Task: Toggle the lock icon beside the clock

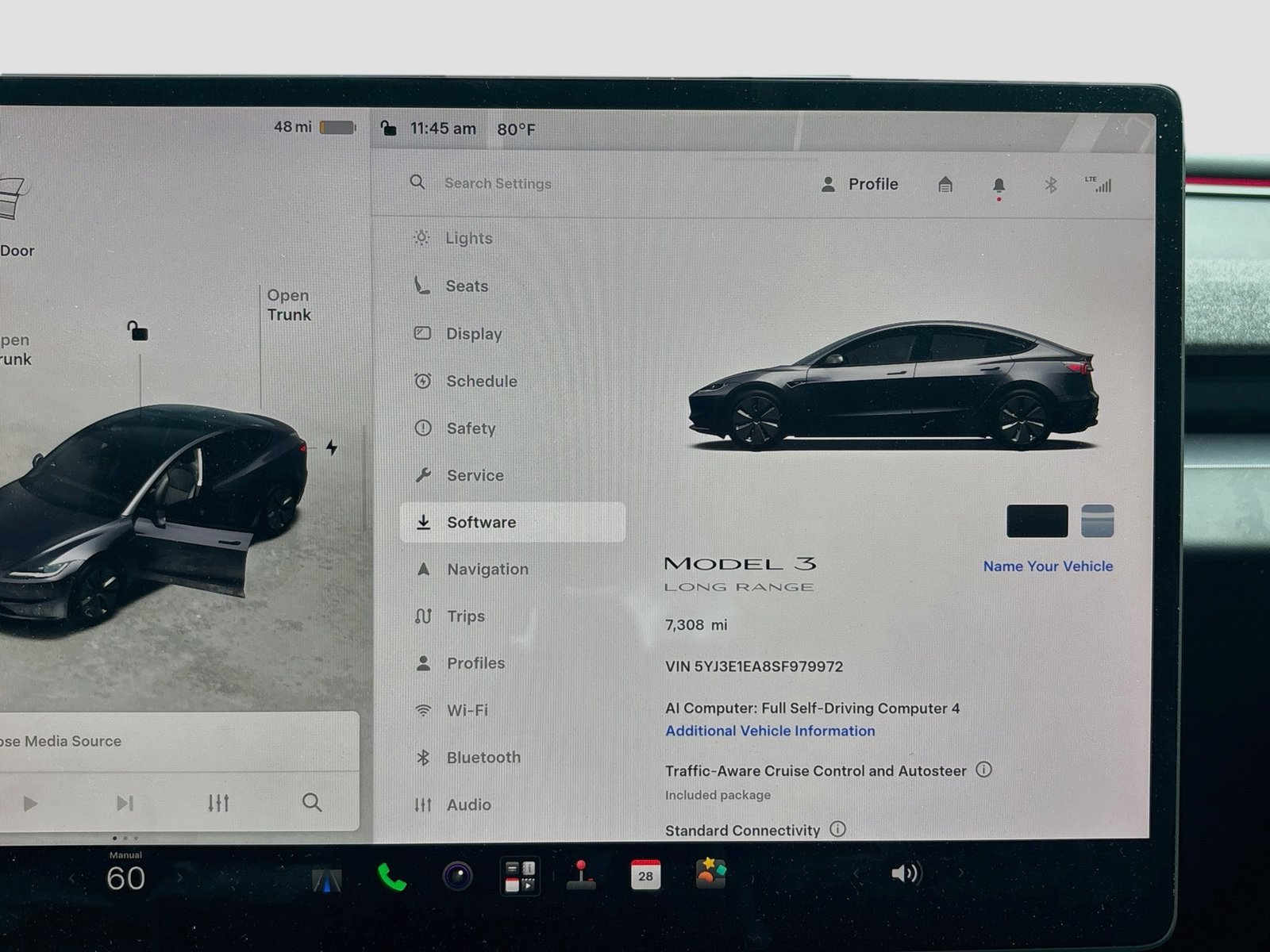Action: 388,128
